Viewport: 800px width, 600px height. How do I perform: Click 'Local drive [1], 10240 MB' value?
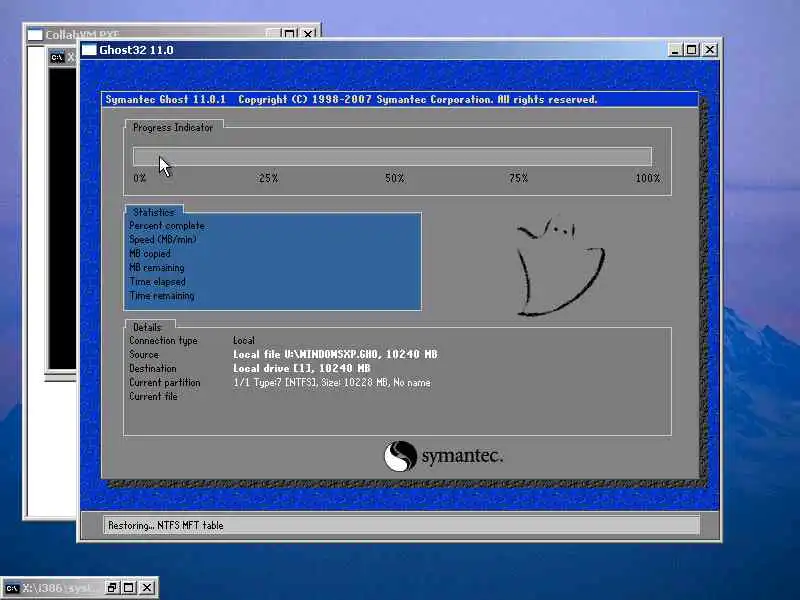[302, 368]
